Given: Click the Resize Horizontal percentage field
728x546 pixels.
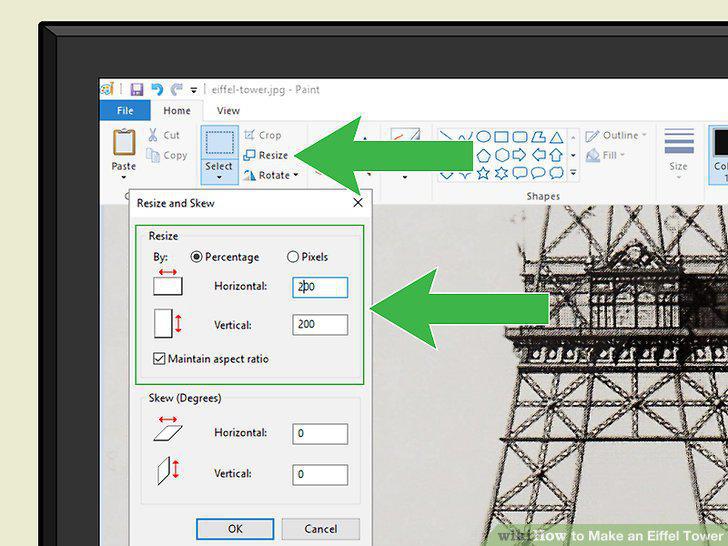Looking at the screenshot, I should pos(320,287).
